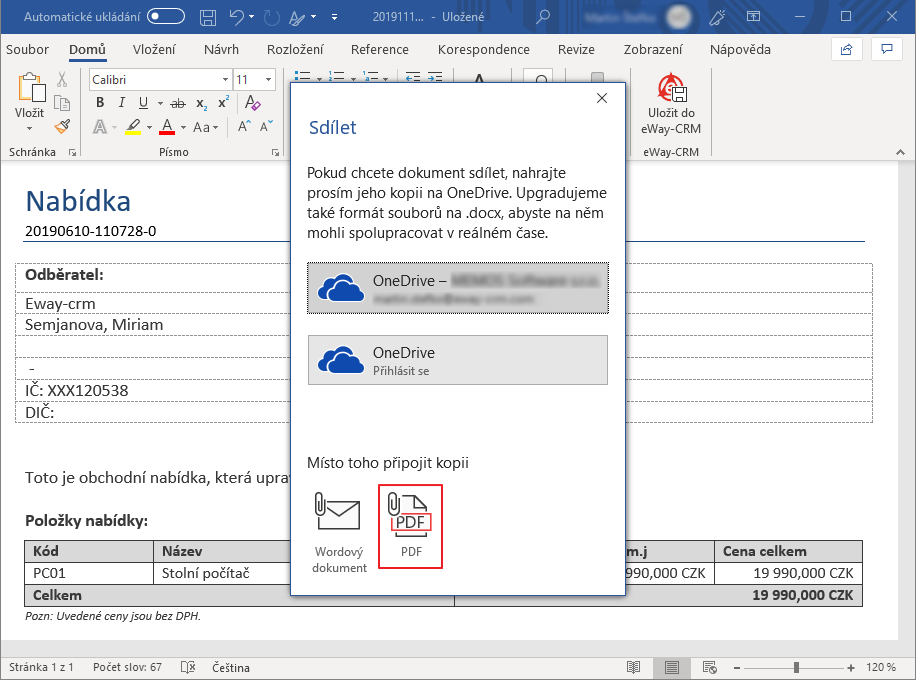Toggle Superscript formatting
The height and width of the screenshot is (680, 916).
tap(223, 103)
